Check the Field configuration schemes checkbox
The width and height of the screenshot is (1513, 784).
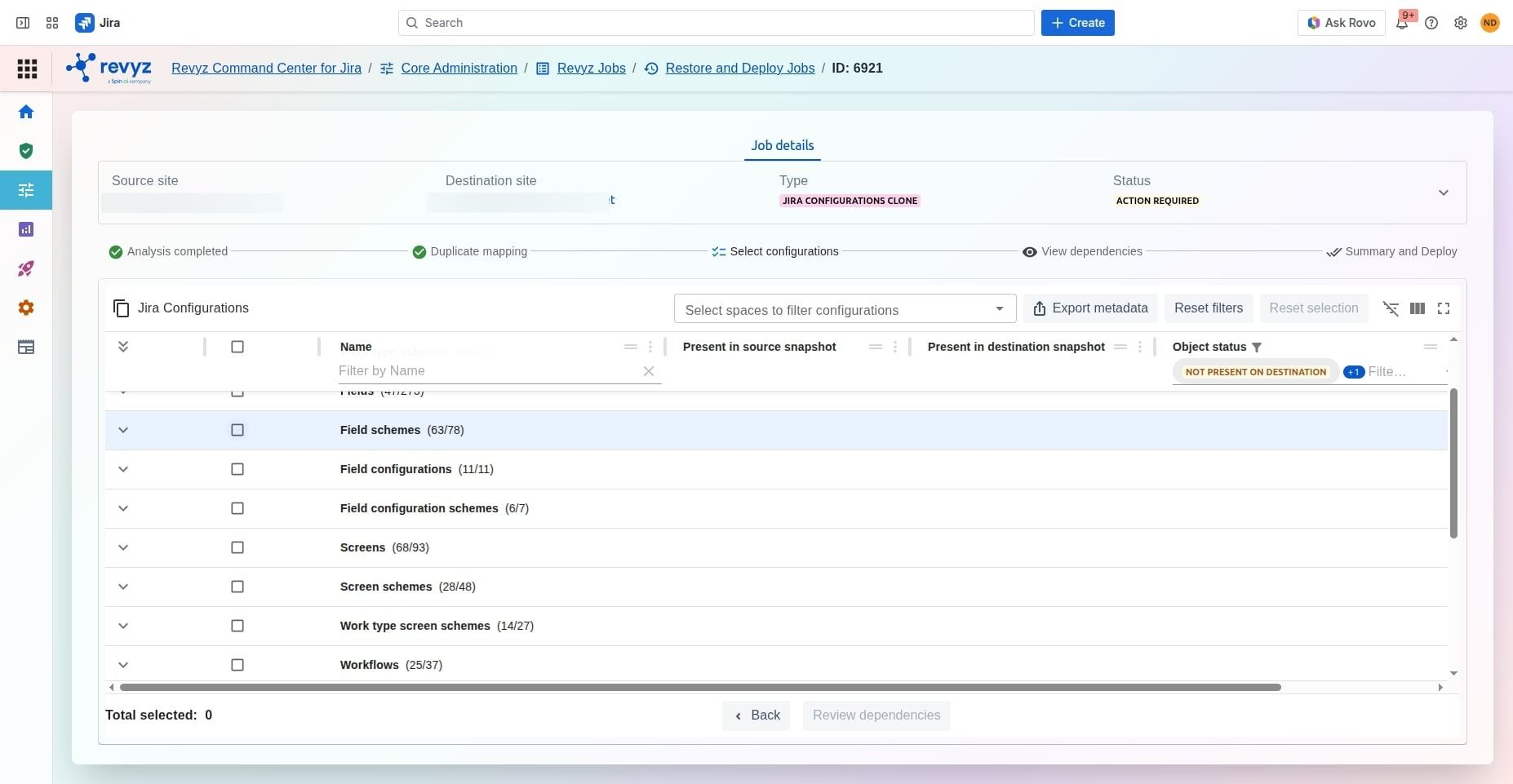point(237,508)
